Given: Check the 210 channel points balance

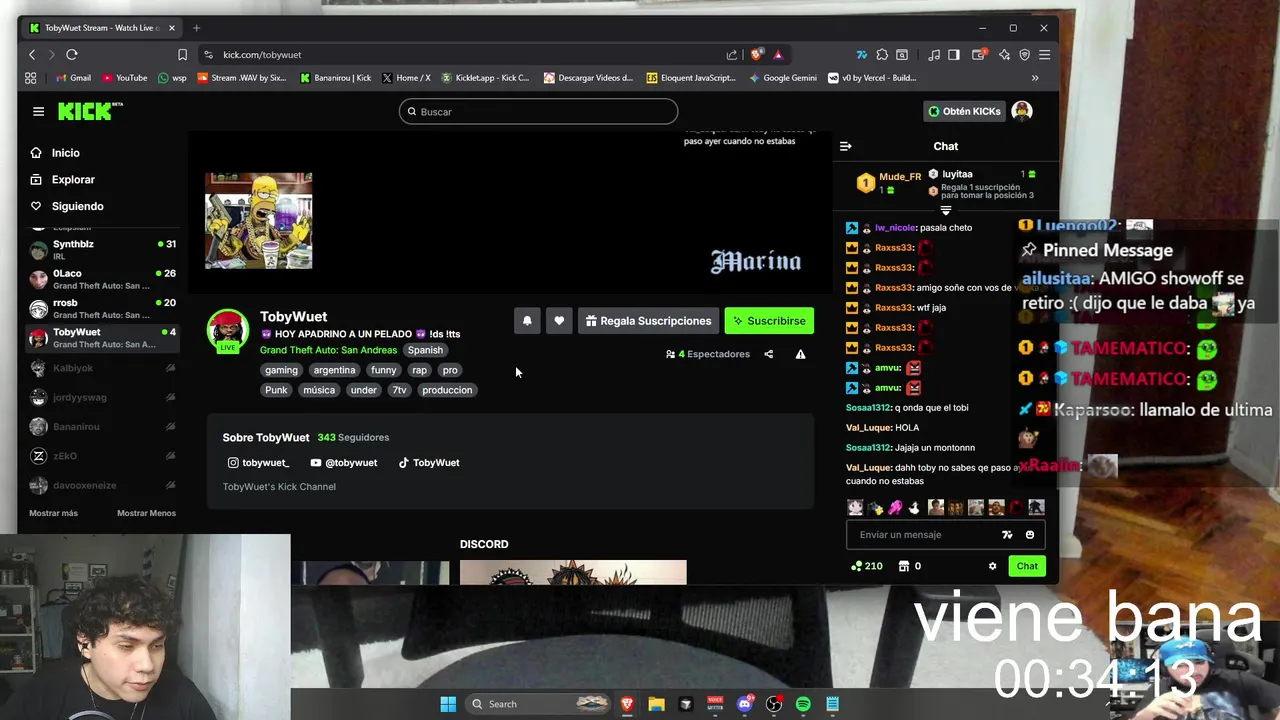Looking at the screenshot, I should (866, 566).
